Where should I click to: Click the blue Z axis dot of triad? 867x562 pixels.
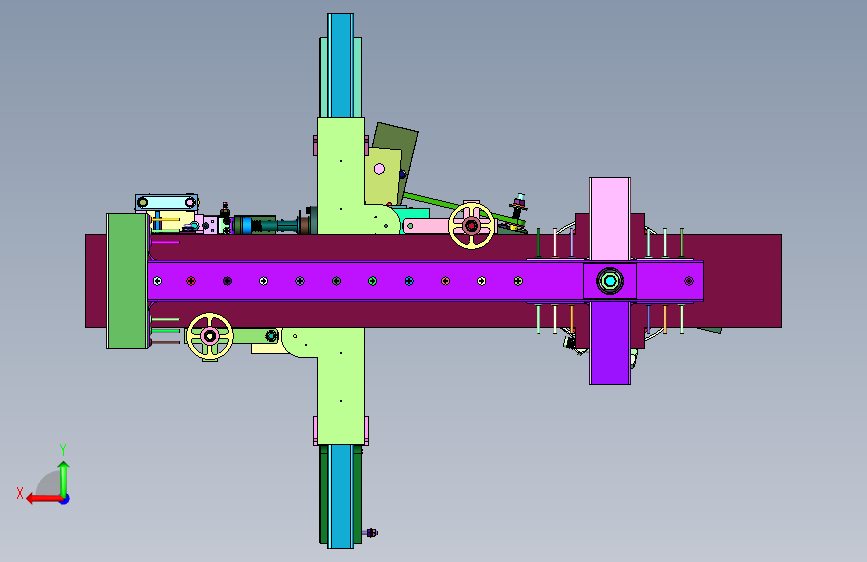(x=65, y=499)
